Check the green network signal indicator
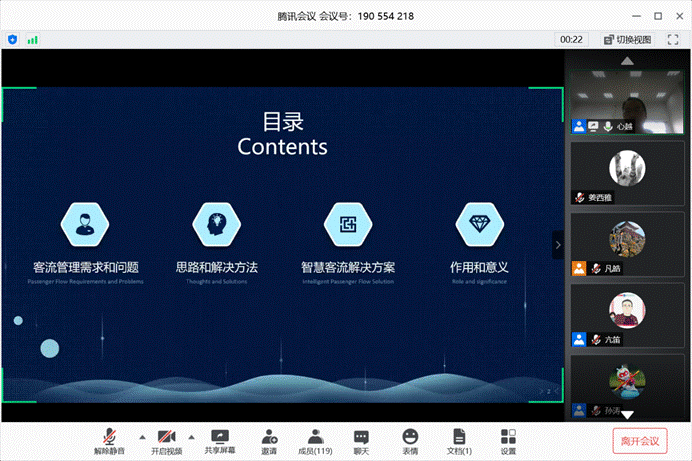Viewport: 692px width, 461px height. pyautogui.click(x=33, y=40)
